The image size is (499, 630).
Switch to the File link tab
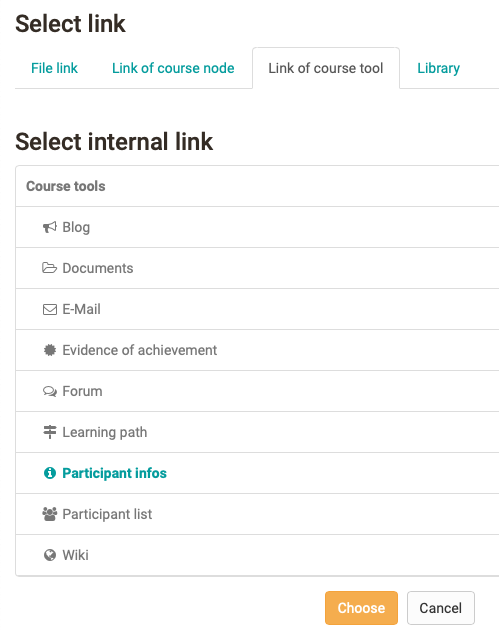(54, 68)
